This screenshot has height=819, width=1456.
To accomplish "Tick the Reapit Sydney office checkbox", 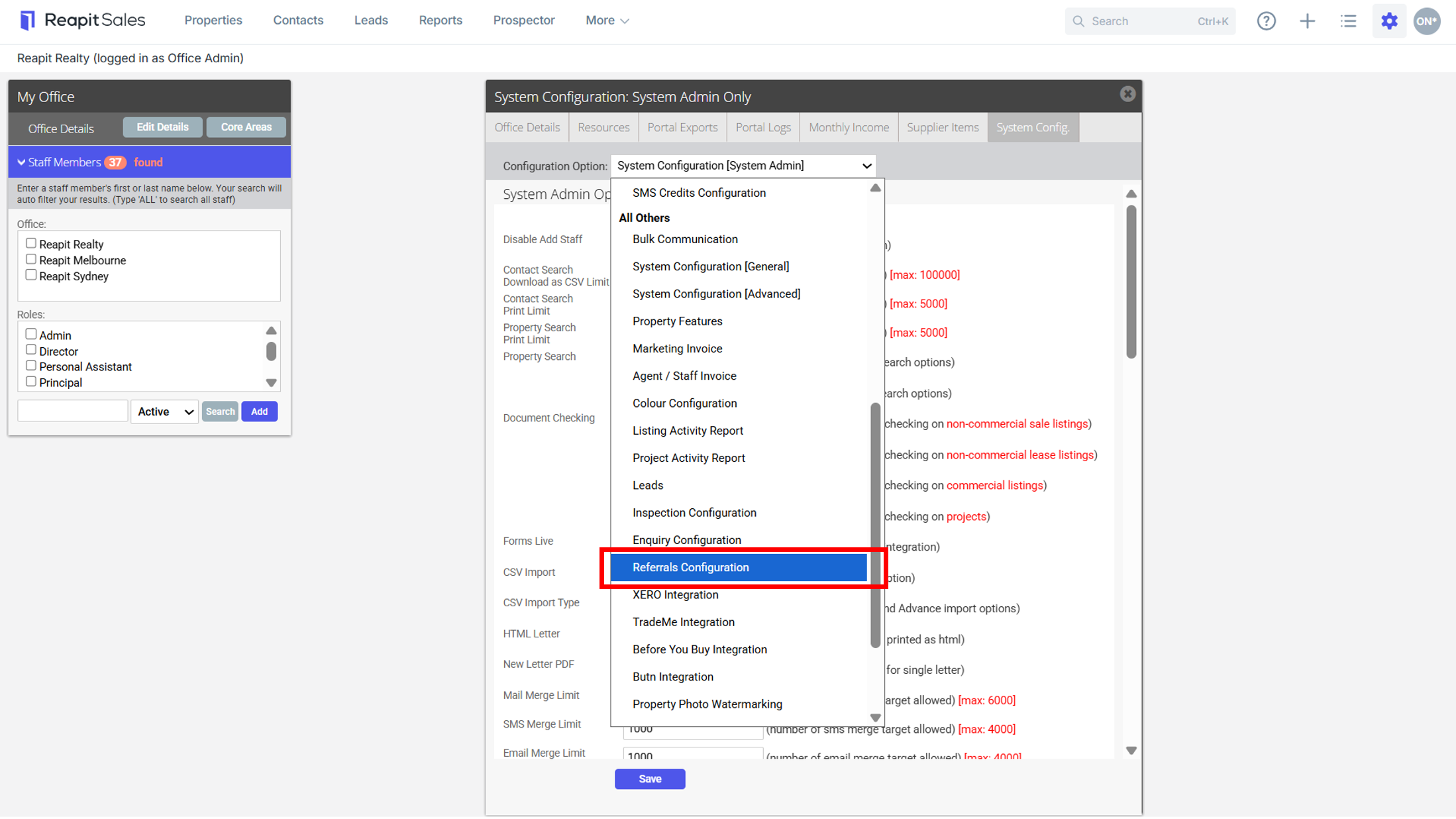I will tap(30, 275).
